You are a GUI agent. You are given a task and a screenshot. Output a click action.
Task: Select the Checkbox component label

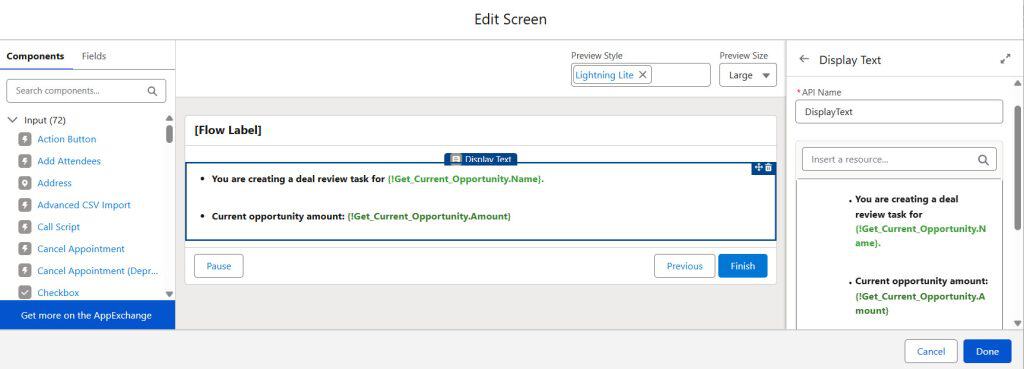[58, 293]
